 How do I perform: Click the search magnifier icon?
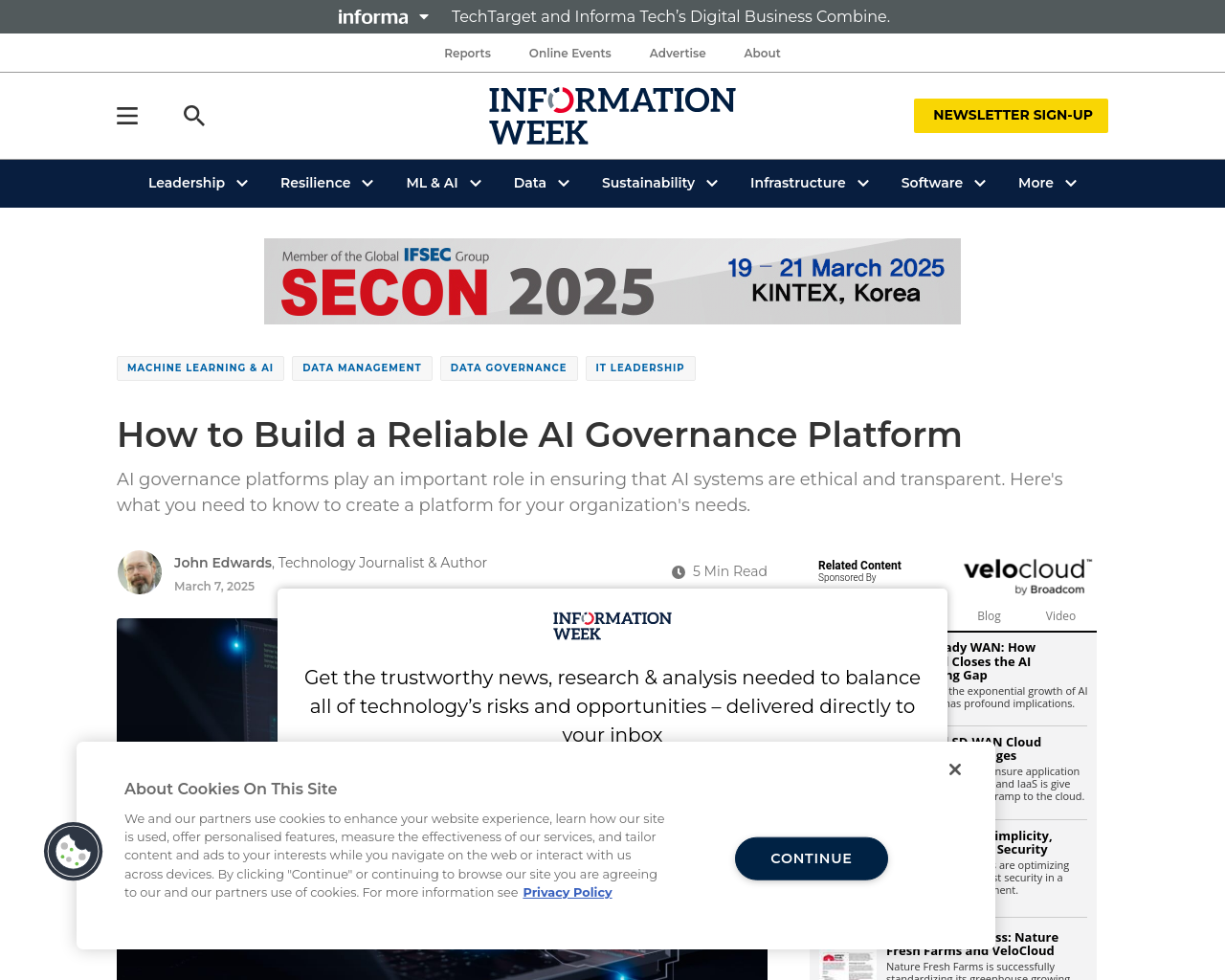pyautogui.click(x=194, y=116)
